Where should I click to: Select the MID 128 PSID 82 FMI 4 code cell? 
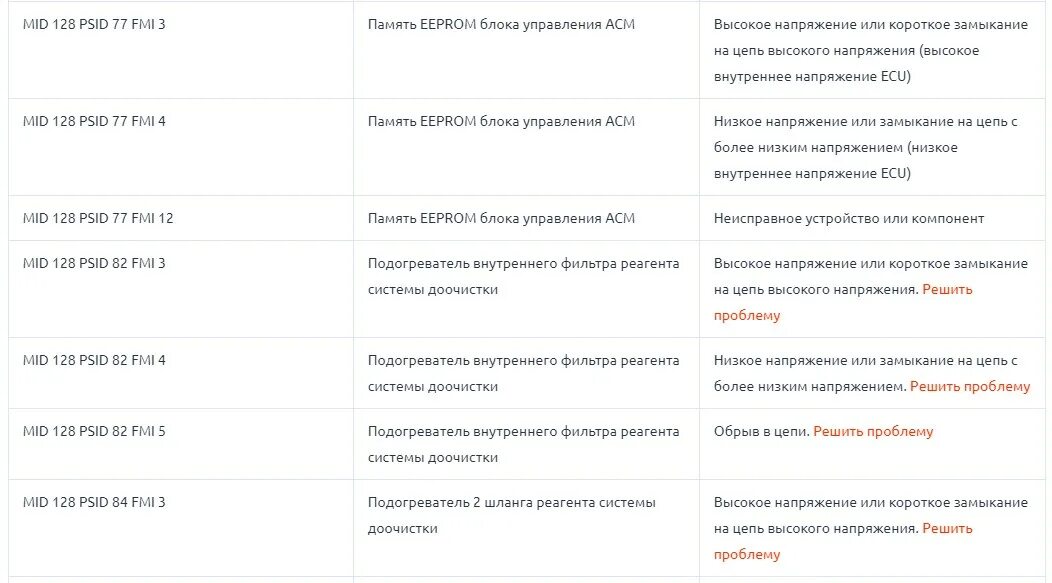(94, 360)
